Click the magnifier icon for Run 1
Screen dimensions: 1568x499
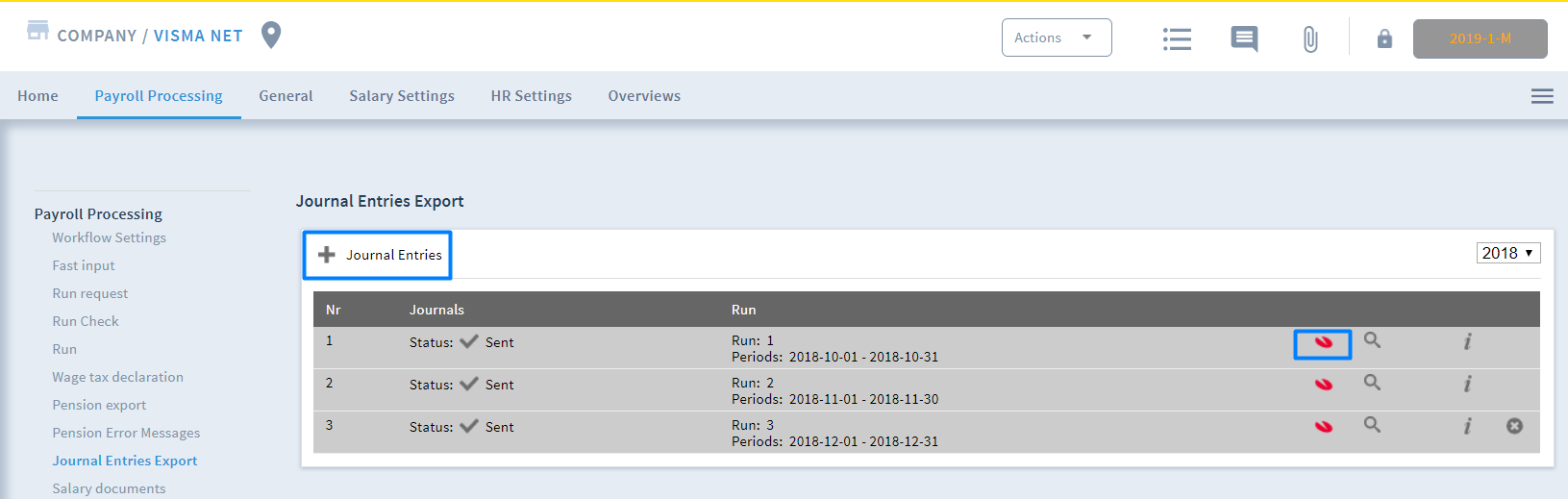point(1372,340)
